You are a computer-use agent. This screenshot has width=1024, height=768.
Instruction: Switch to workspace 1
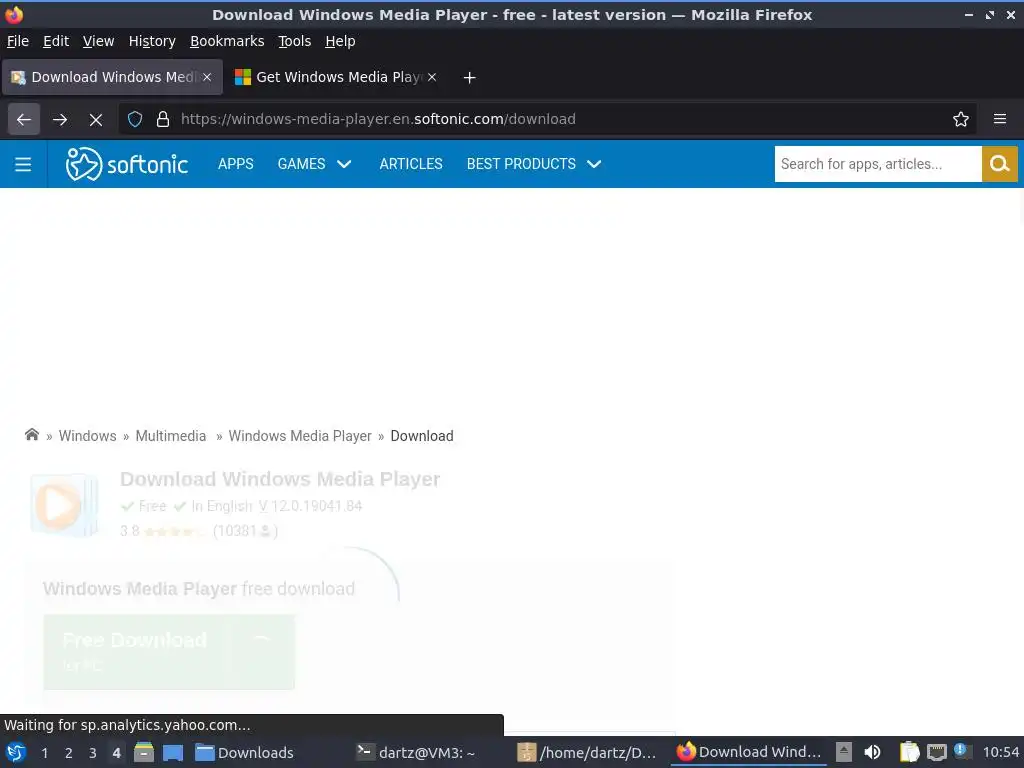click(44, 753)
